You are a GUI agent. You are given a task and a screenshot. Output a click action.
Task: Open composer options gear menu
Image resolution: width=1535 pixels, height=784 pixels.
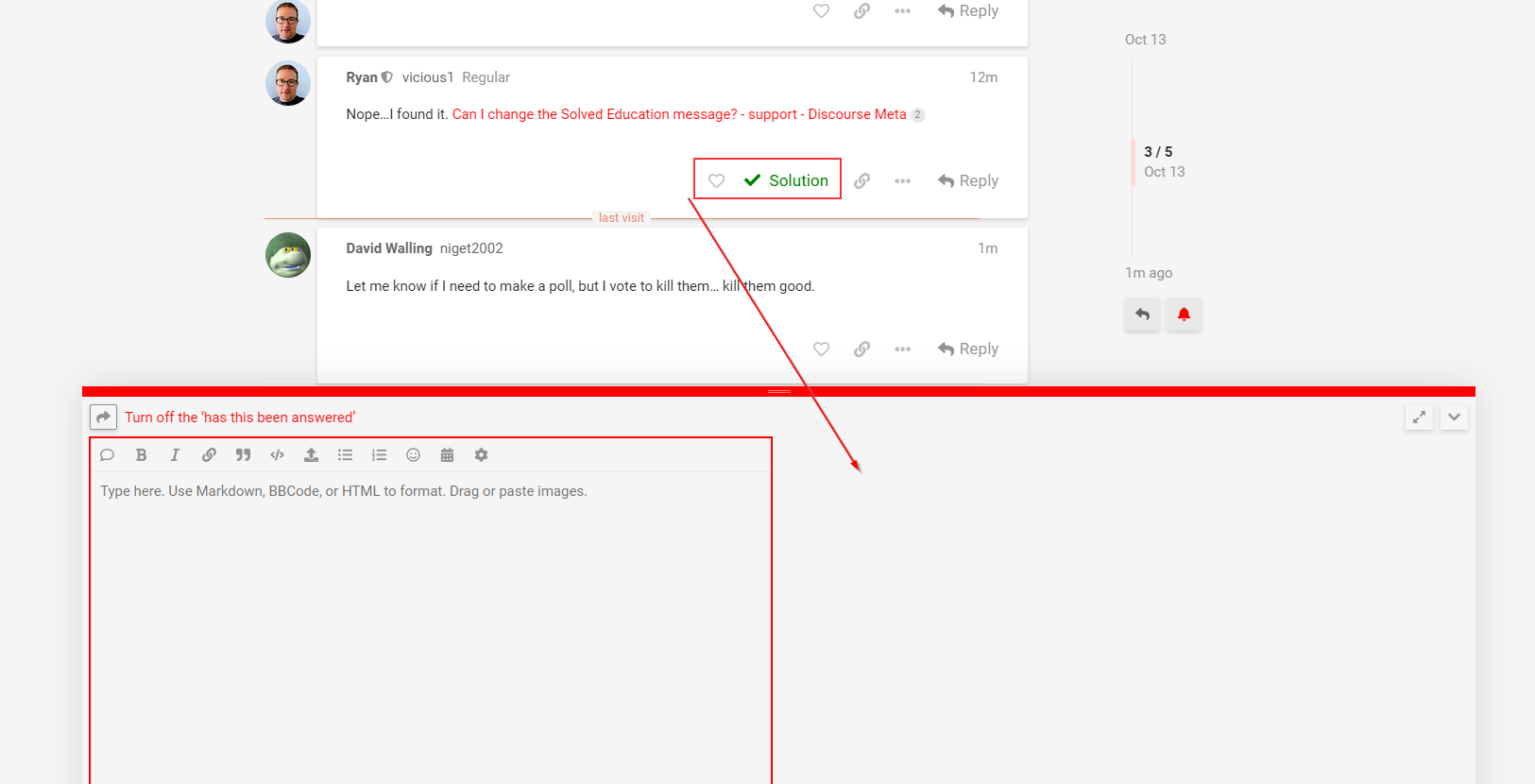(481, 455)
